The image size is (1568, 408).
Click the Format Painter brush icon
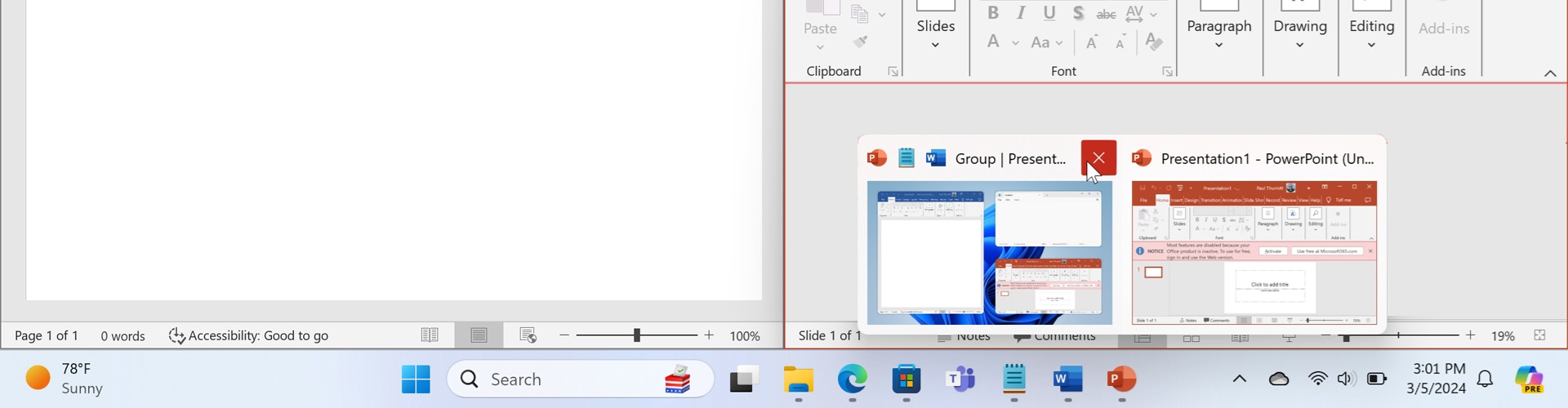point(860,42)
